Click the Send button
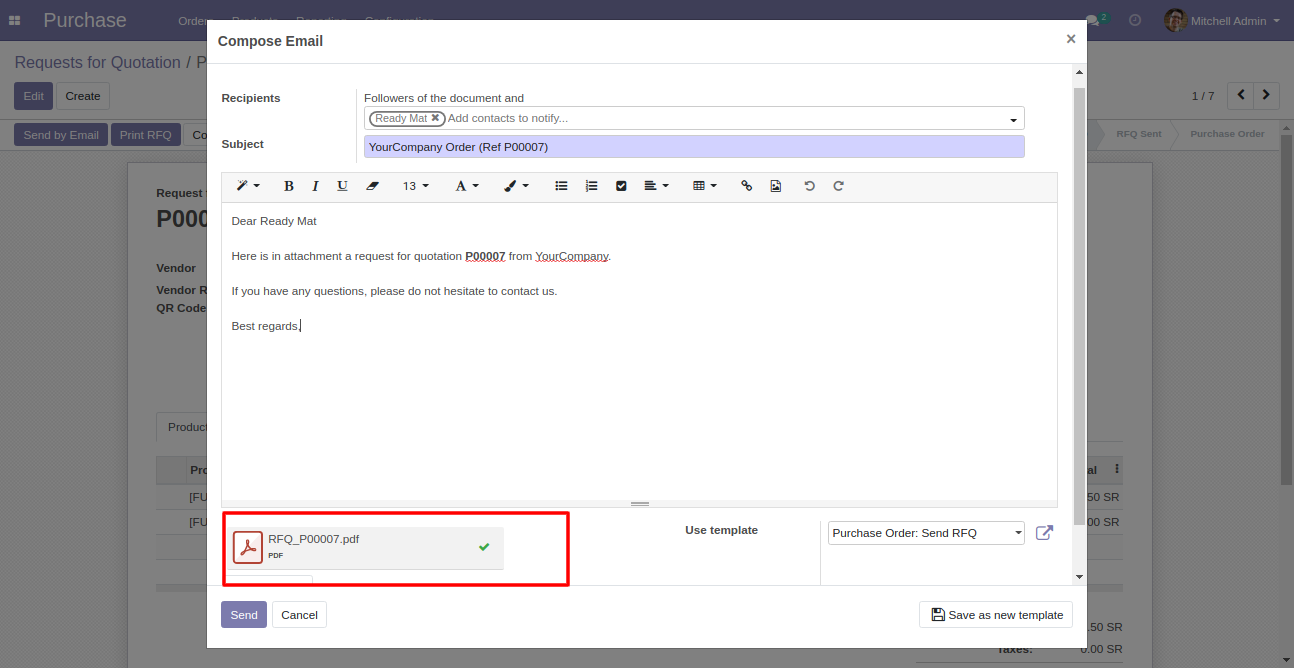Viewport: 1294px width, 668px height. [x=243, y=615]
